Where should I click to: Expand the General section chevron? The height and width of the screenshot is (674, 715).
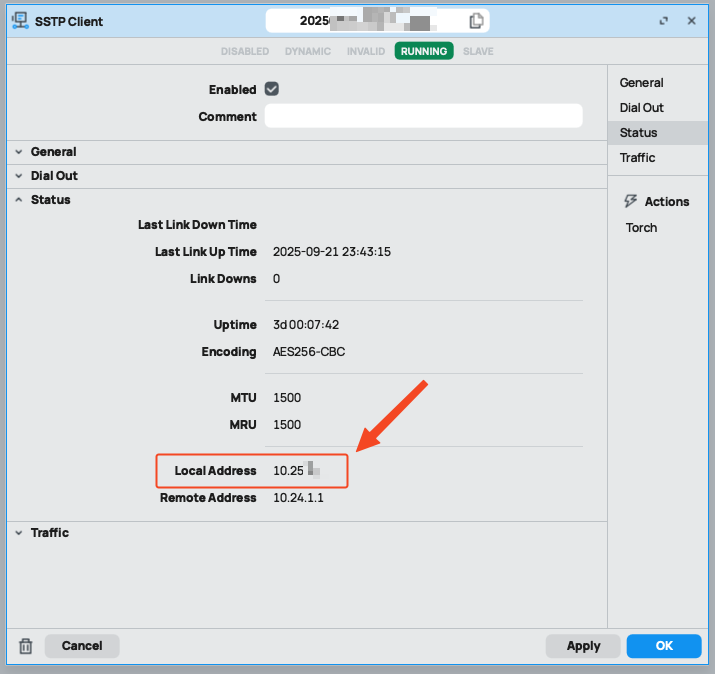coord(19,152)
